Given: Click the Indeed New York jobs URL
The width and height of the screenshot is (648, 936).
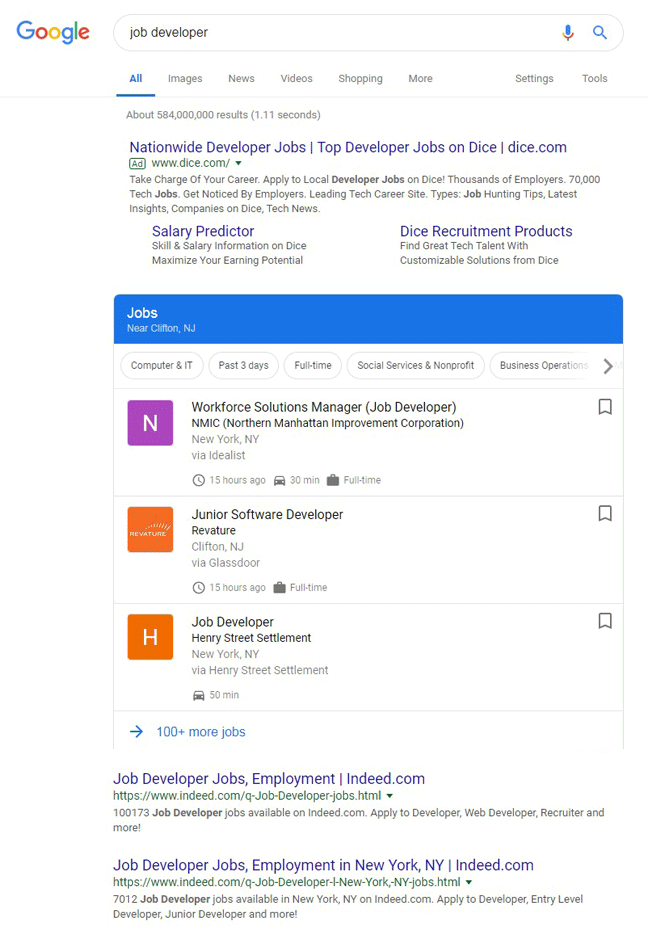Looking at the screenshot, I should coord(287,882).
